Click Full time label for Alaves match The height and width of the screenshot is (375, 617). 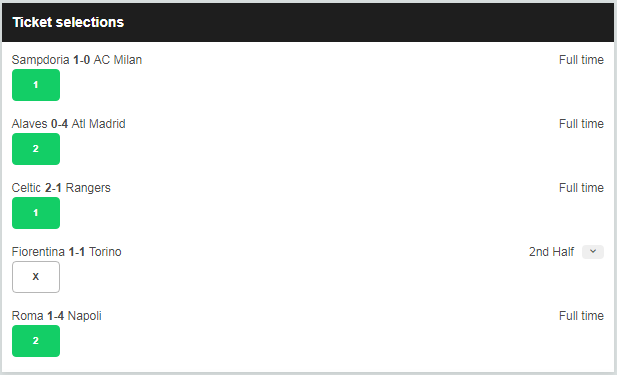coord(581,124)
